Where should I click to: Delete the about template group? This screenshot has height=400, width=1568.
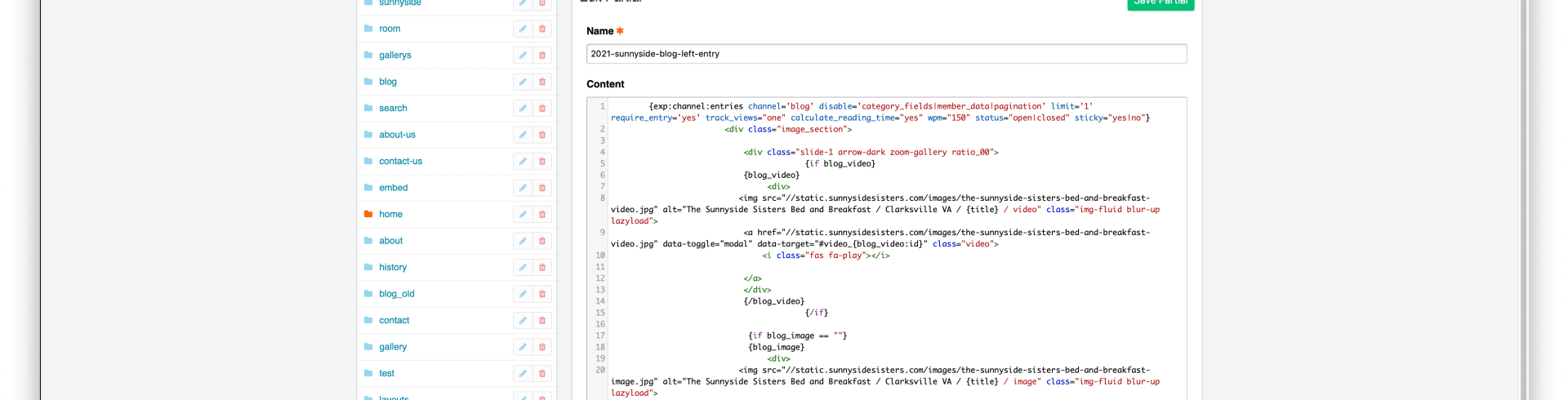pyautogui.click(x=542, y=241)
